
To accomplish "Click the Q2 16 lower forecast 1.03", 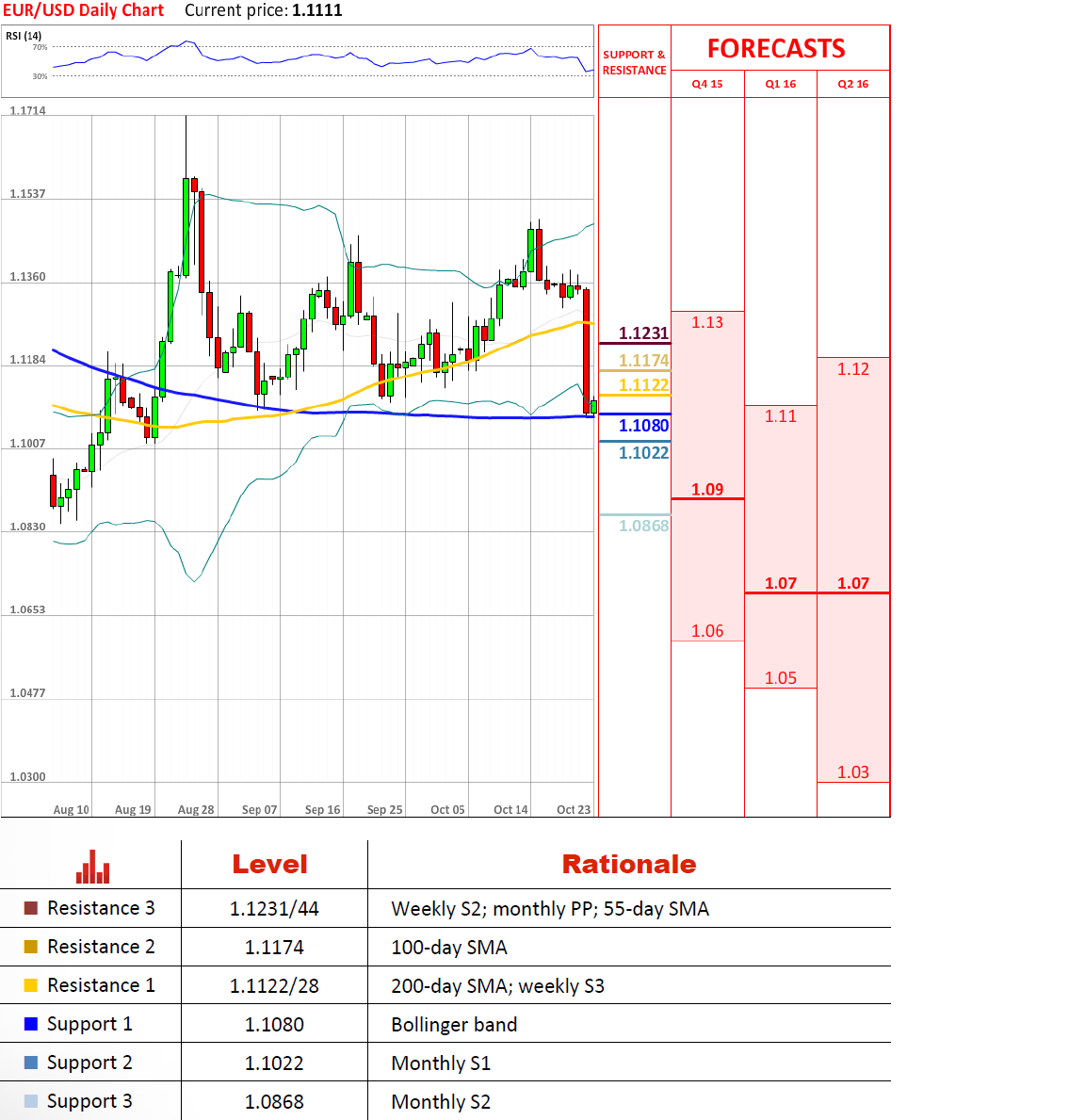I will [x=853, y=771].
